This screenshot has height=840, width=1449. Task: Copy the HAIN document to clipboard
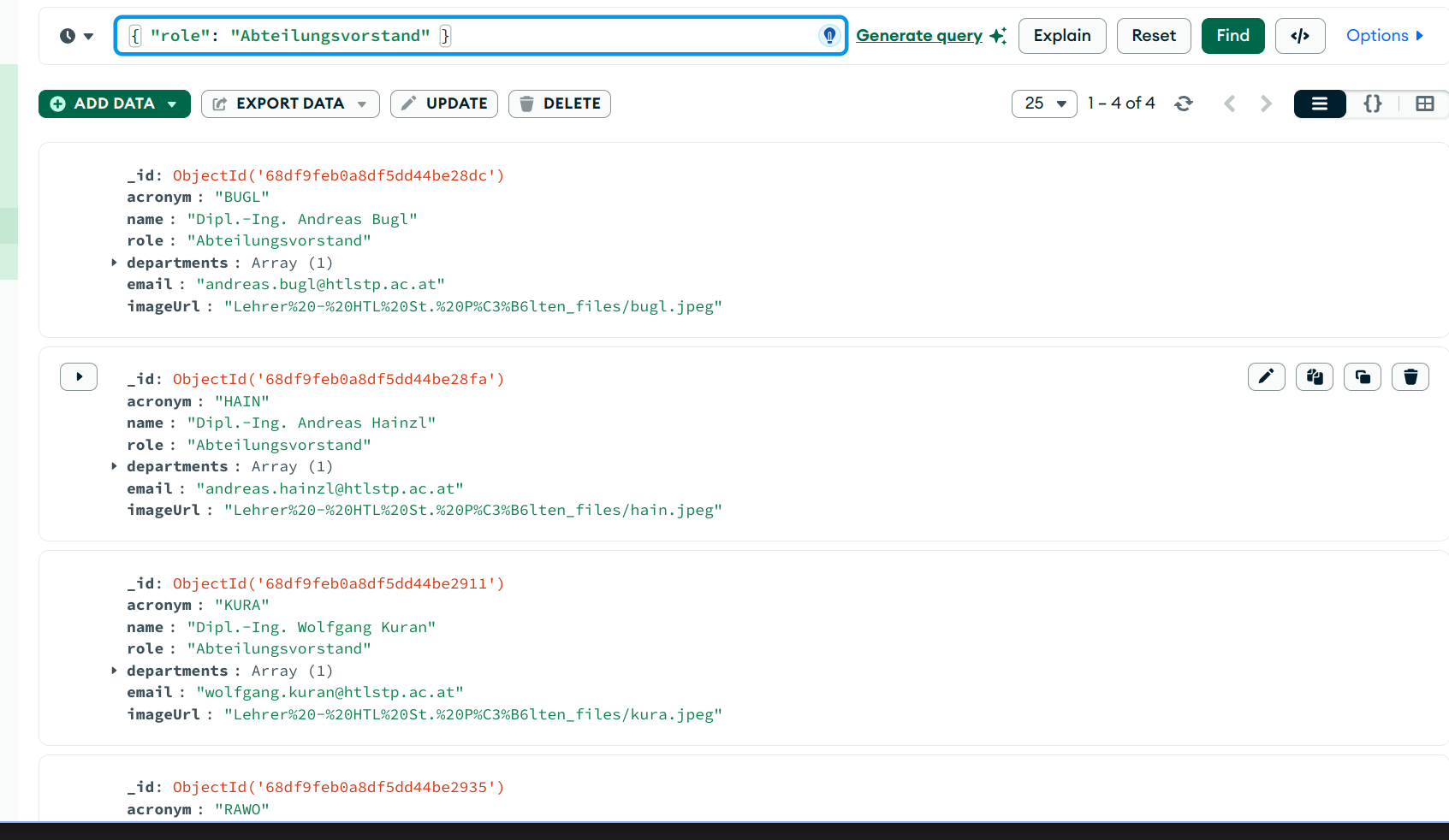(1314, 376)
